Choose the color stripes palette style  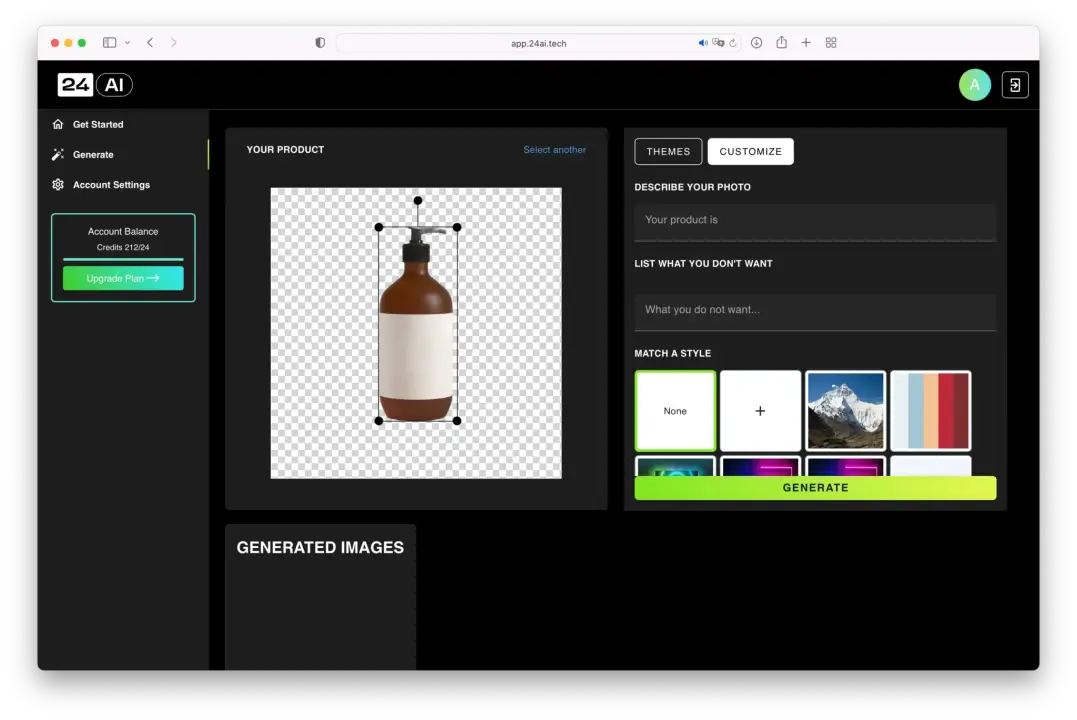pos(930,411)
